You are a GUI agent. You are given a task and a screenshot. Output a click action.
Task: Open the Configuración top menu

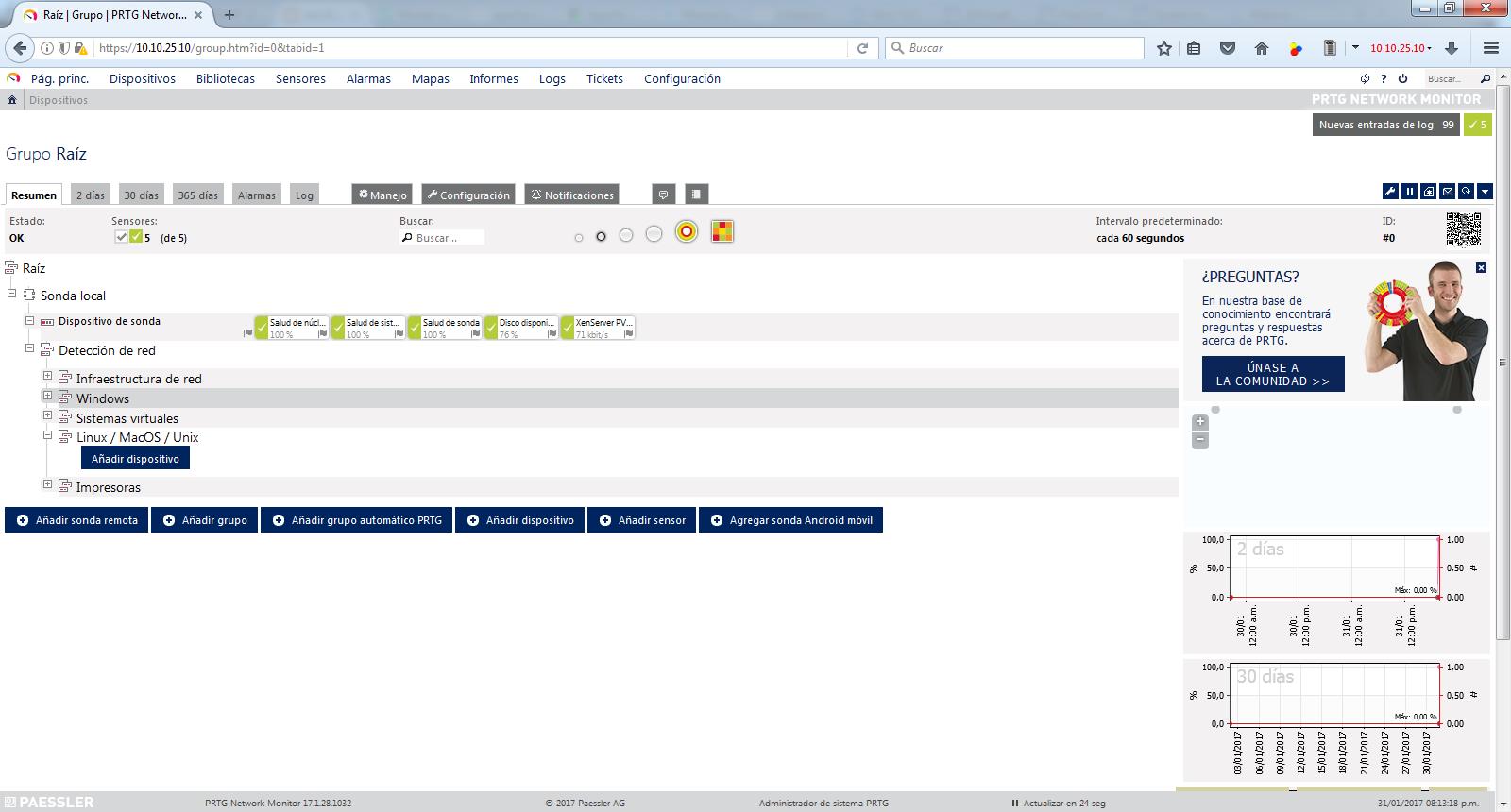682,79
